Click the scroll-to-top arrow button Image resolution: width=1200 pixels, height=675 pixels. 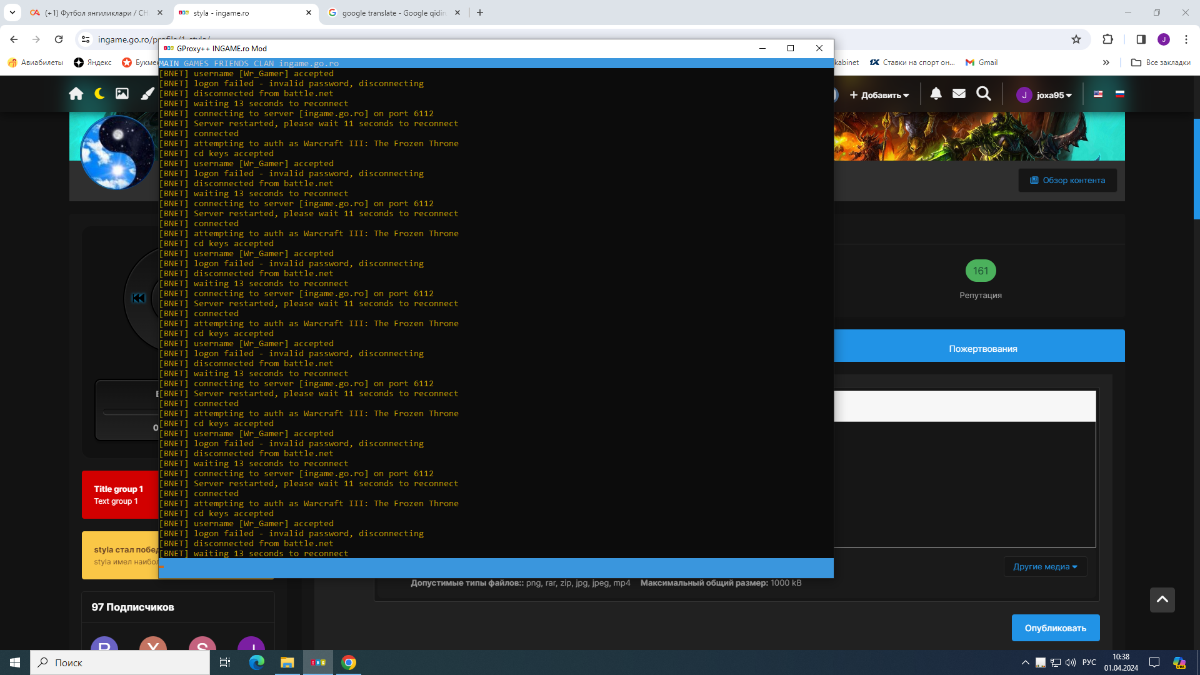coord(1161,599)
